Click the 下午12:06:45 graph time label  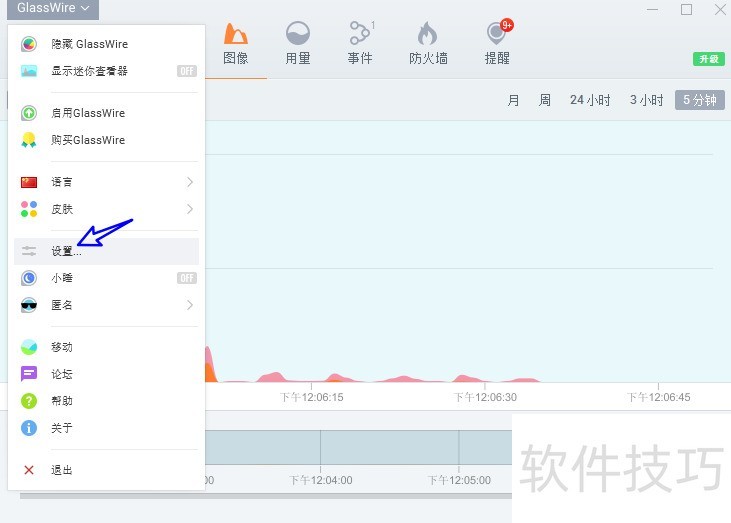[658, 398]
